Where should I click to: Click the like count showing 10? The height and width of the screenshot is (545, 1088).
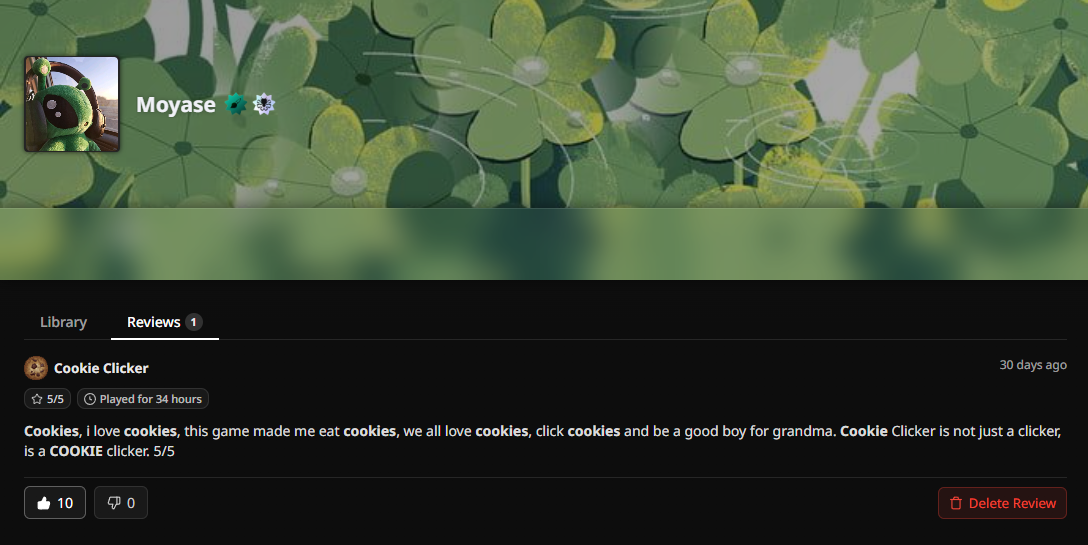pyautogui.click(x=65, y=503)
